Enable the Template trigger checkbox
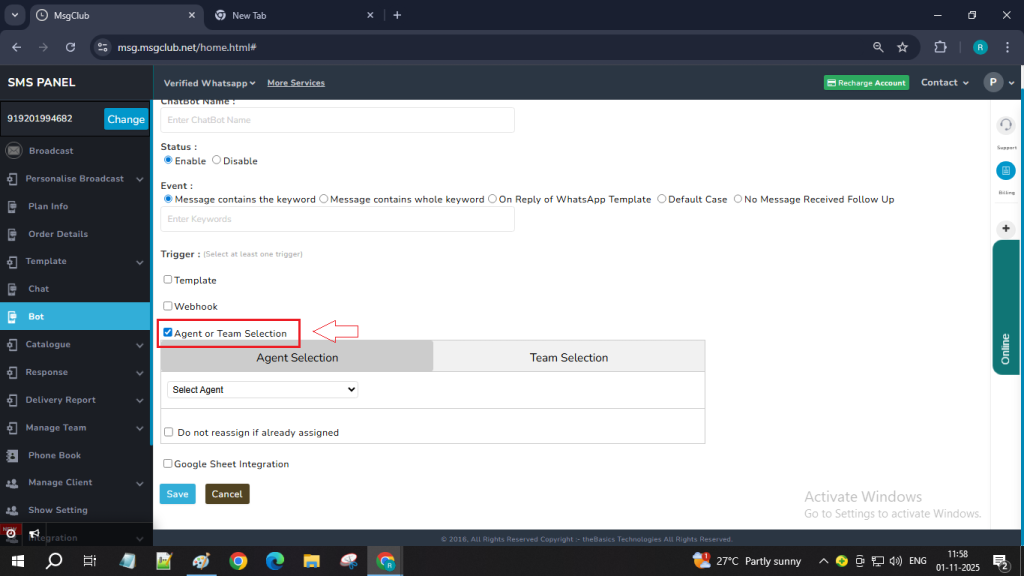 [168, 280]
